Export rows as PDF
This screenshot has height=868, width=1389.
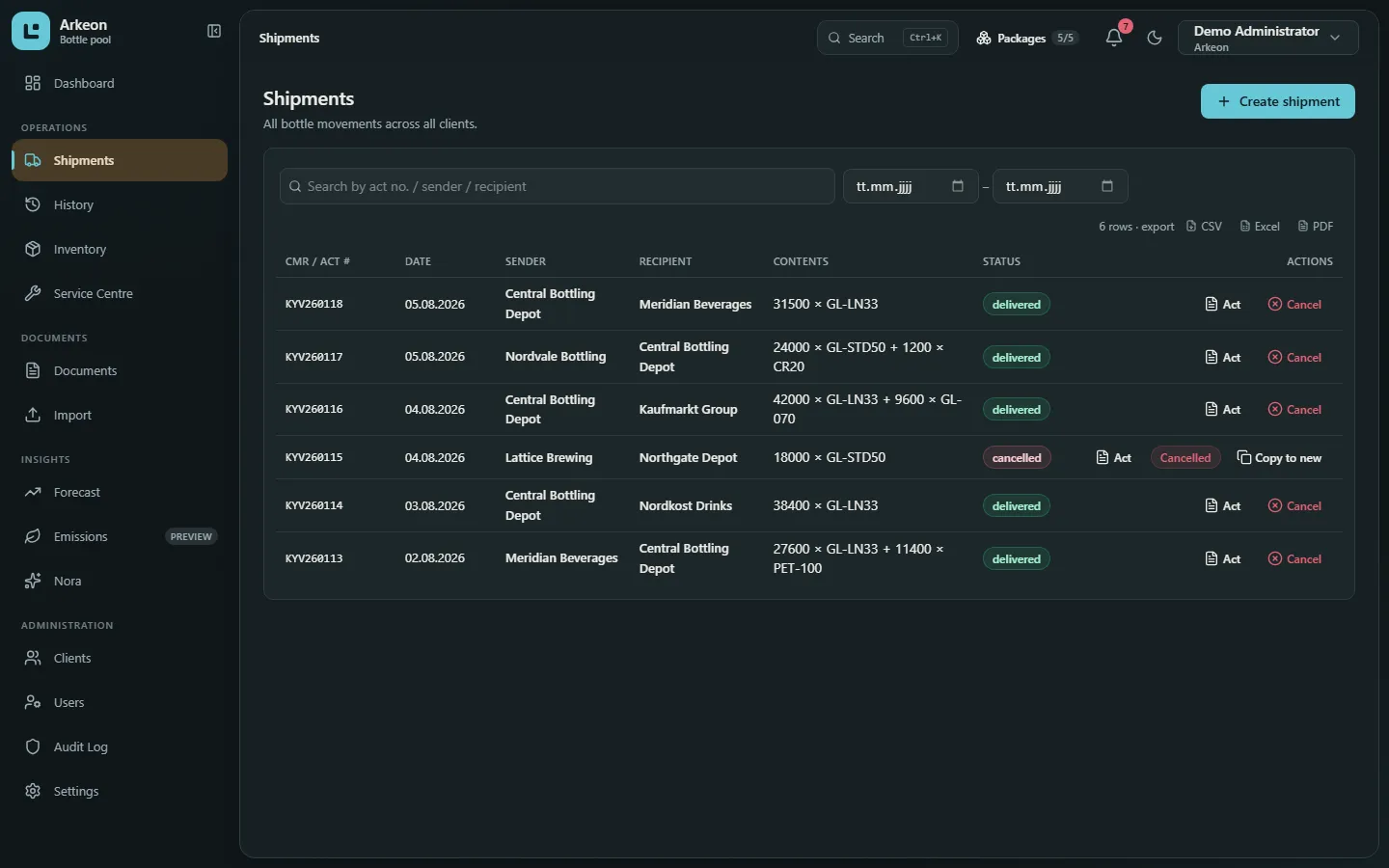(1316, 227)
